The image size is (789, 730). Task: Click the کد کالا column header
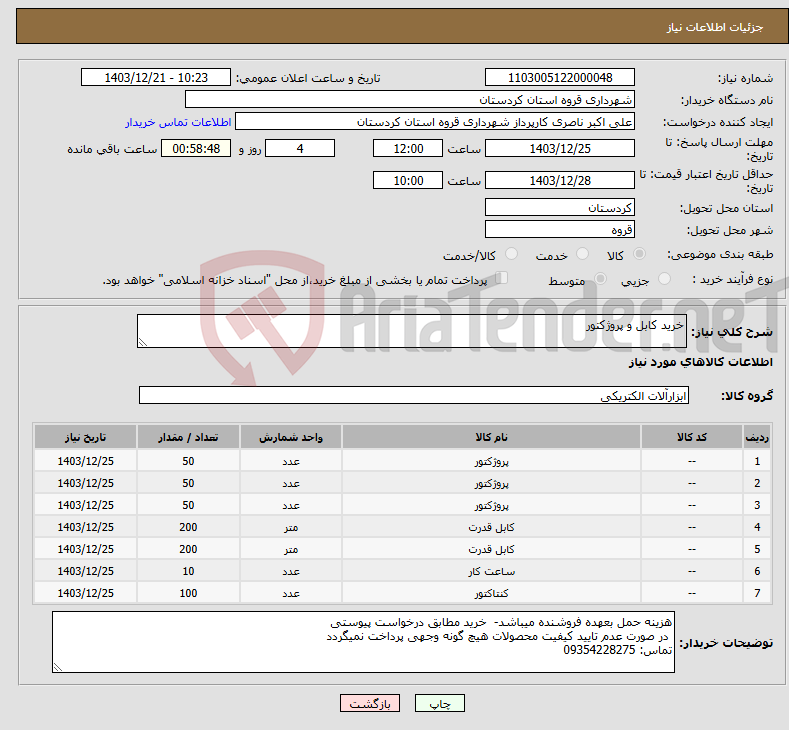tap(691, 437)
